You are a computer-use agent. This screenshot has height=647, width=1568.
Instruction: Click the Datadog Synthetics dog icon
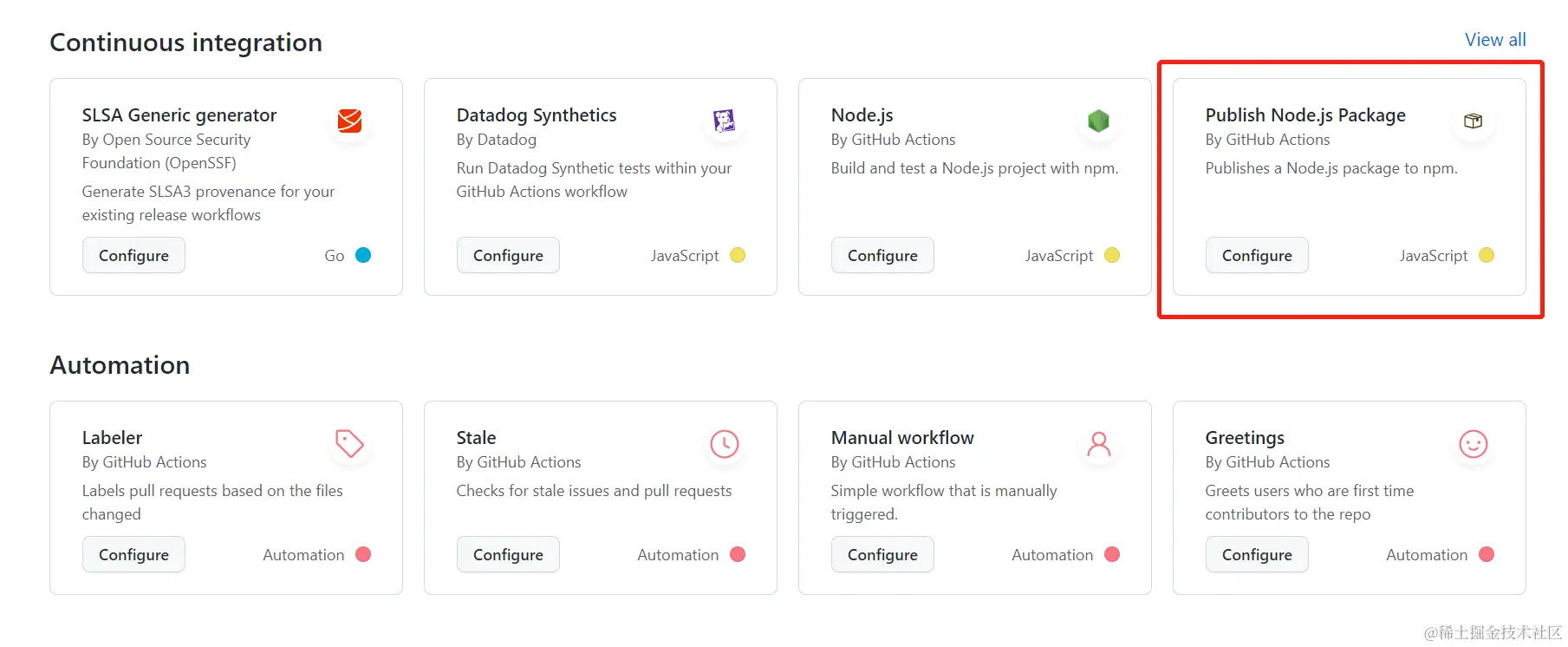pos(724,121)
